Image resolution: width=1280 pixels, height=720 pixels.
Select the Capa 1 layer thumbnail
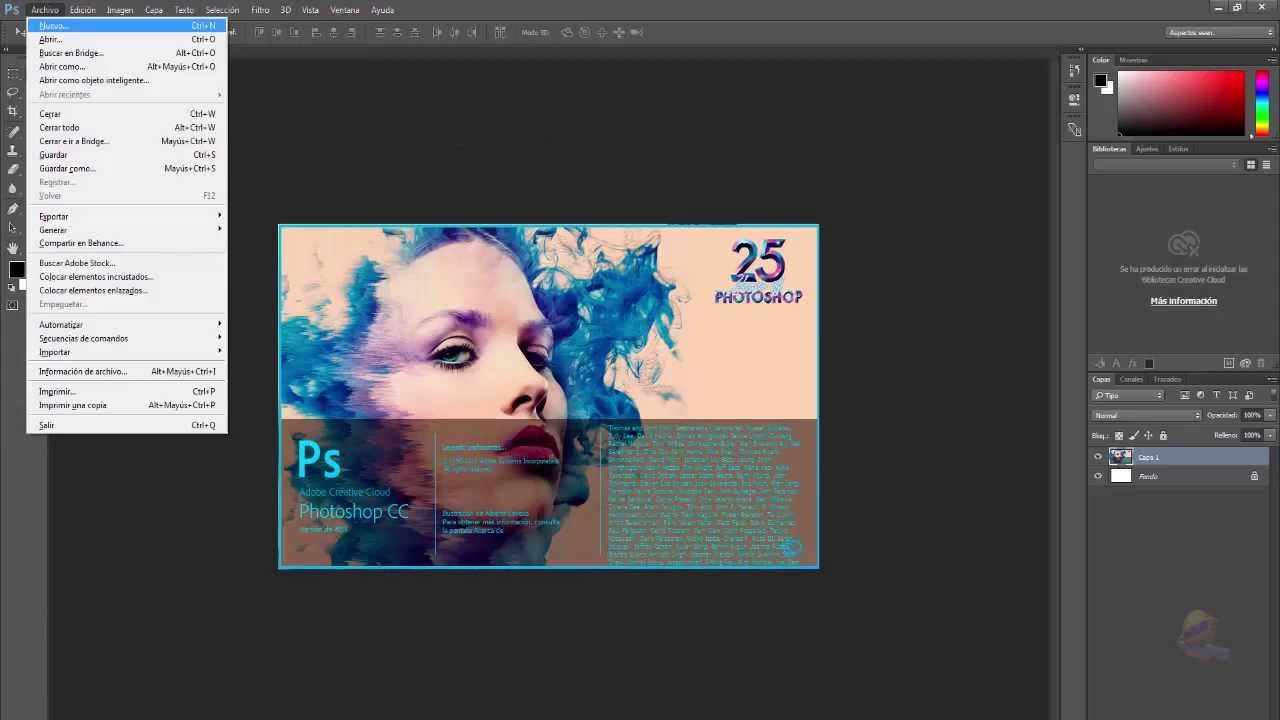click(x=1121, y=457)
